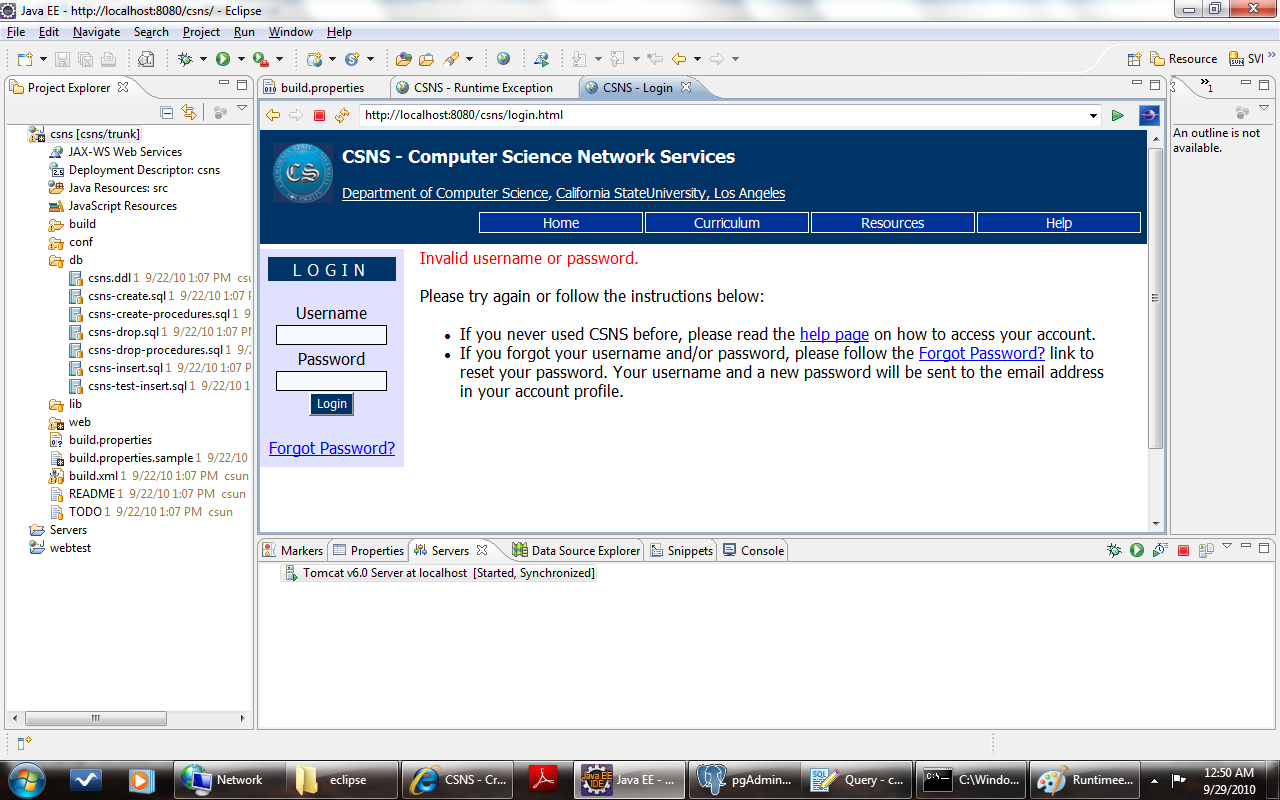Screen dimensions: 1280x800
Task: Click the browser refresh icon
Action: click(342, 115)
